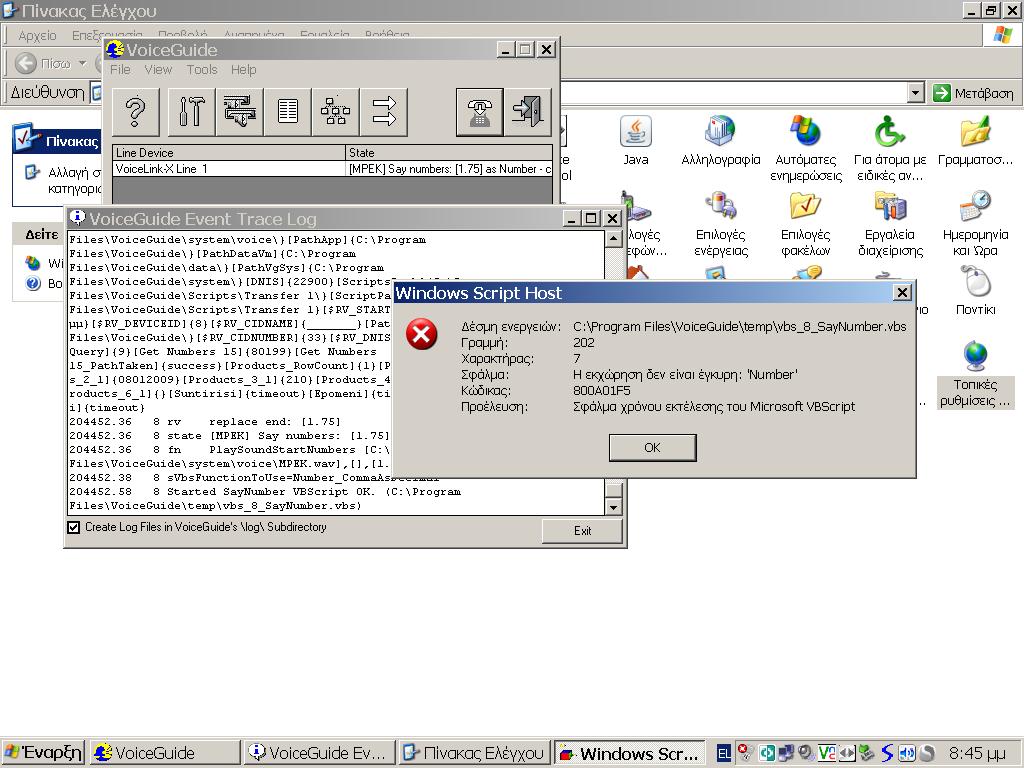Open the File menu in VoiceGuide
The height and width of the screenshot is (768, 1024).
tap(120, 70)
